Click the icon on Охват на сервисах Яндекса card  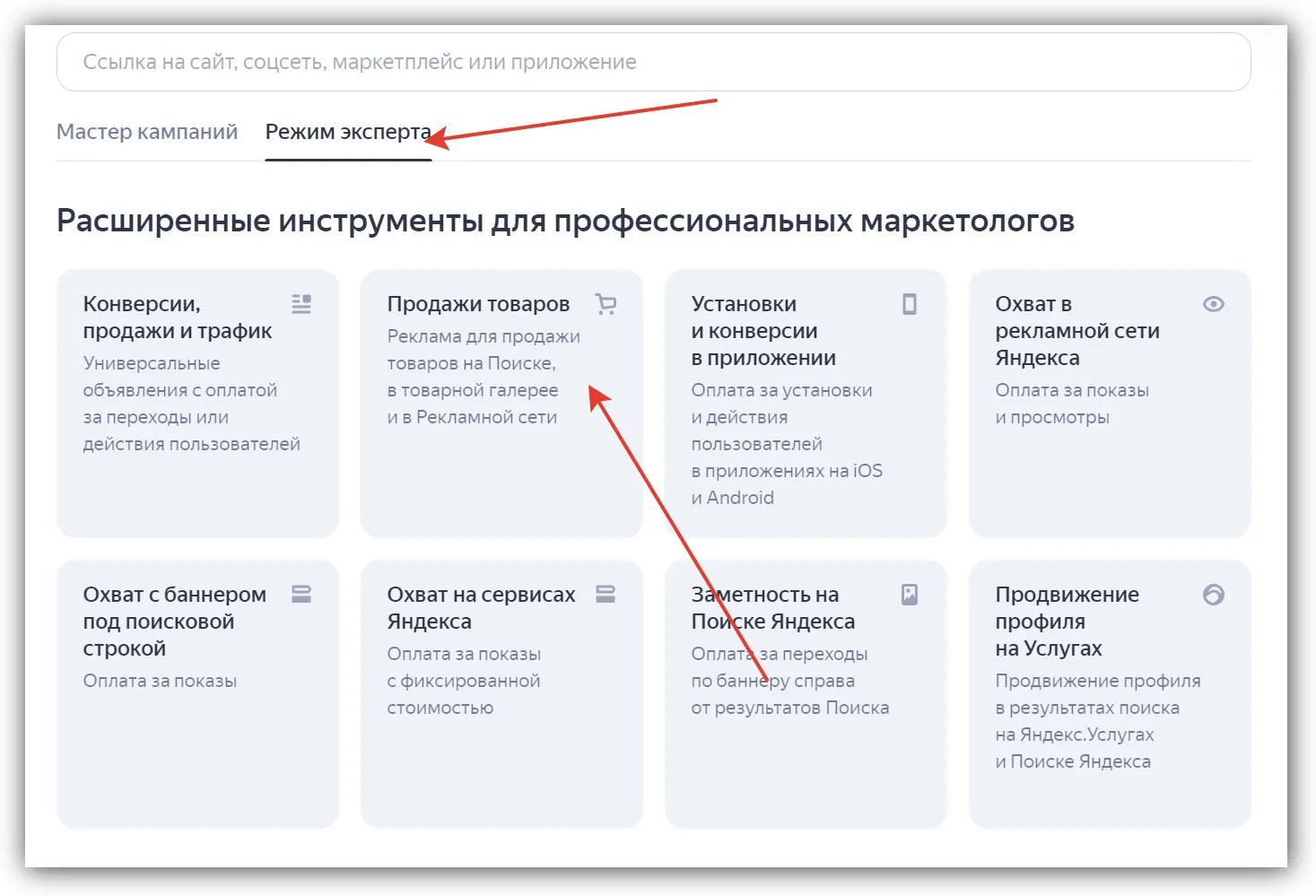click(x=606, y=595)
